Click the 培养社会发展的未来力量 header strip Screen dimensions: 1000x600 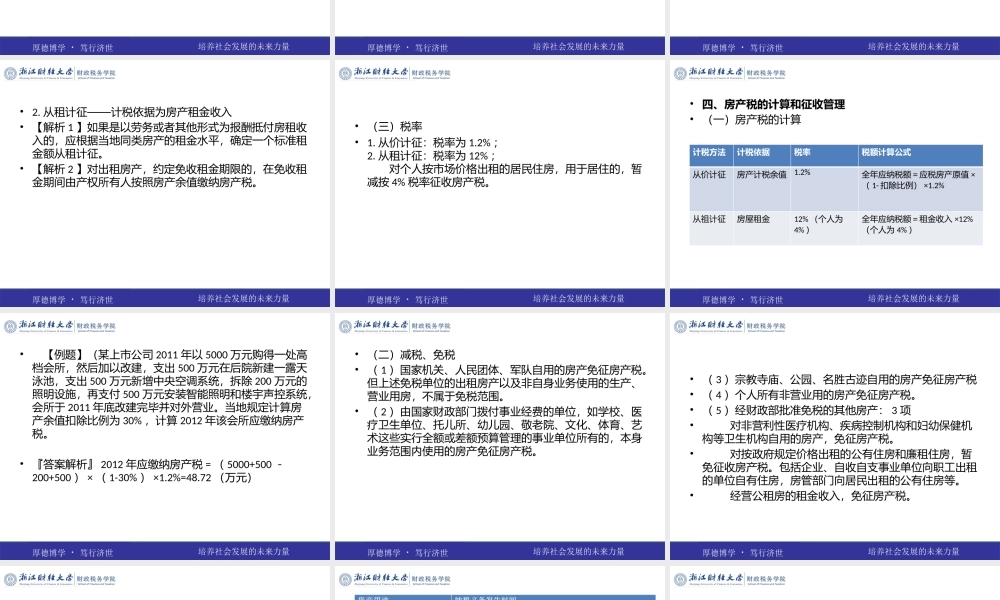tap(244, 45)
